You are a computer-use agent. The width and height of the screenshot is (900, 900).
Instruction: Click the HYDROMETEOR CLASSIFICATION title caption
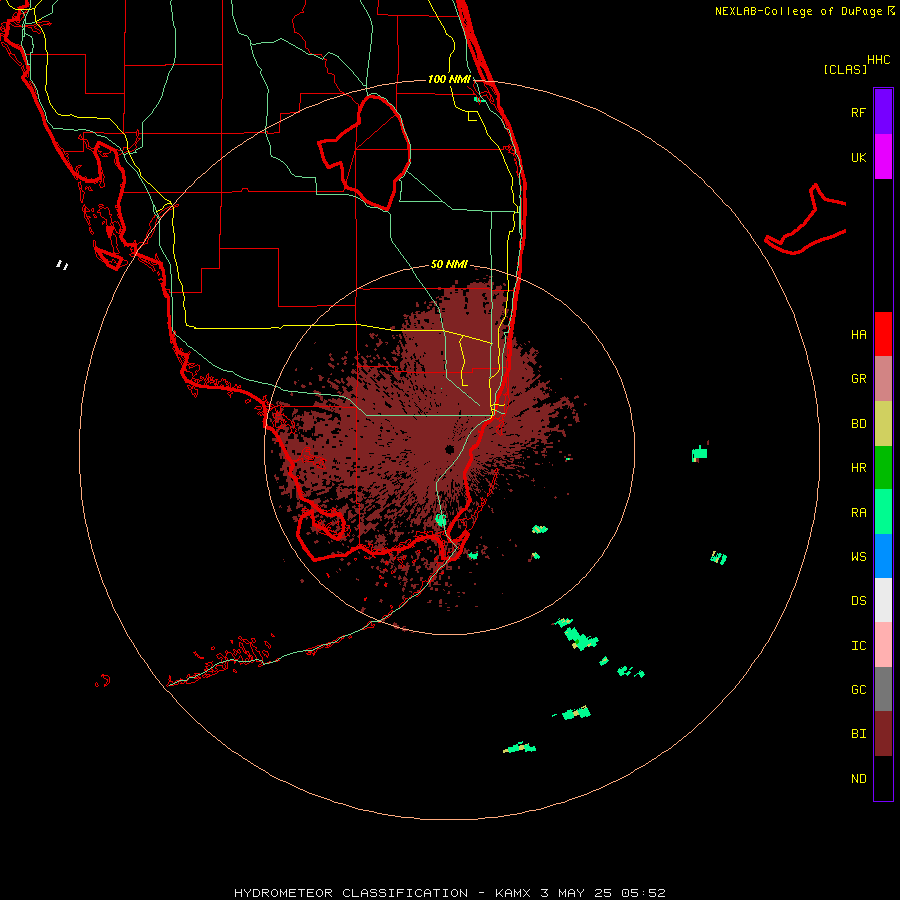pos(449,893)
